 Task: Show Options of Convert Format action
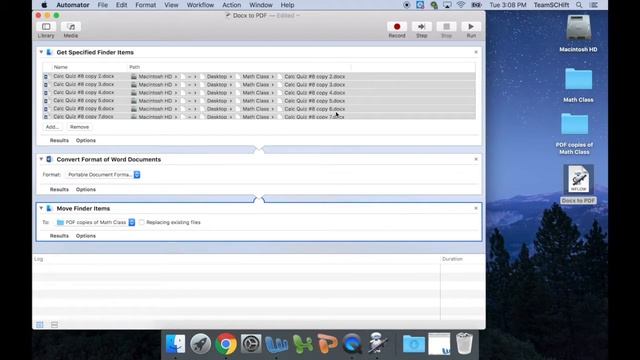[86, 189]
